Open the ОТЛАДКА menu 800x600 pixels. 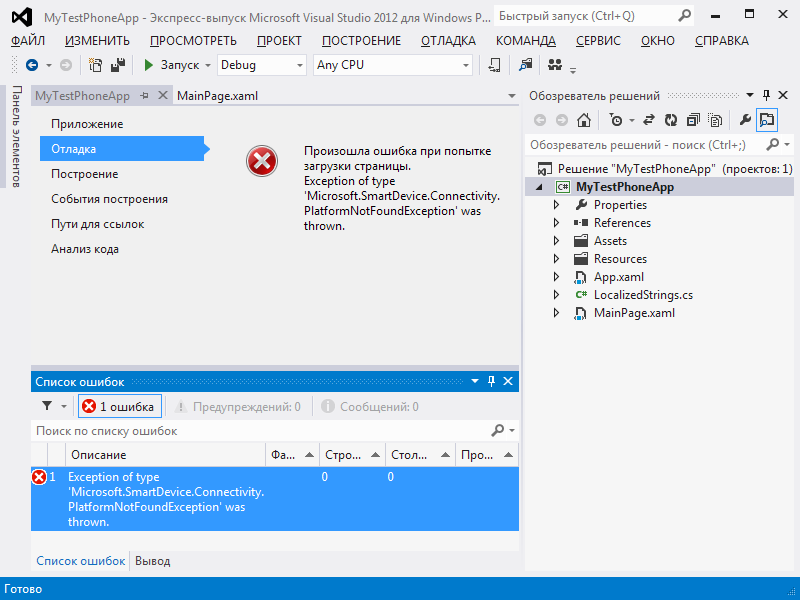tap(447, 41)
